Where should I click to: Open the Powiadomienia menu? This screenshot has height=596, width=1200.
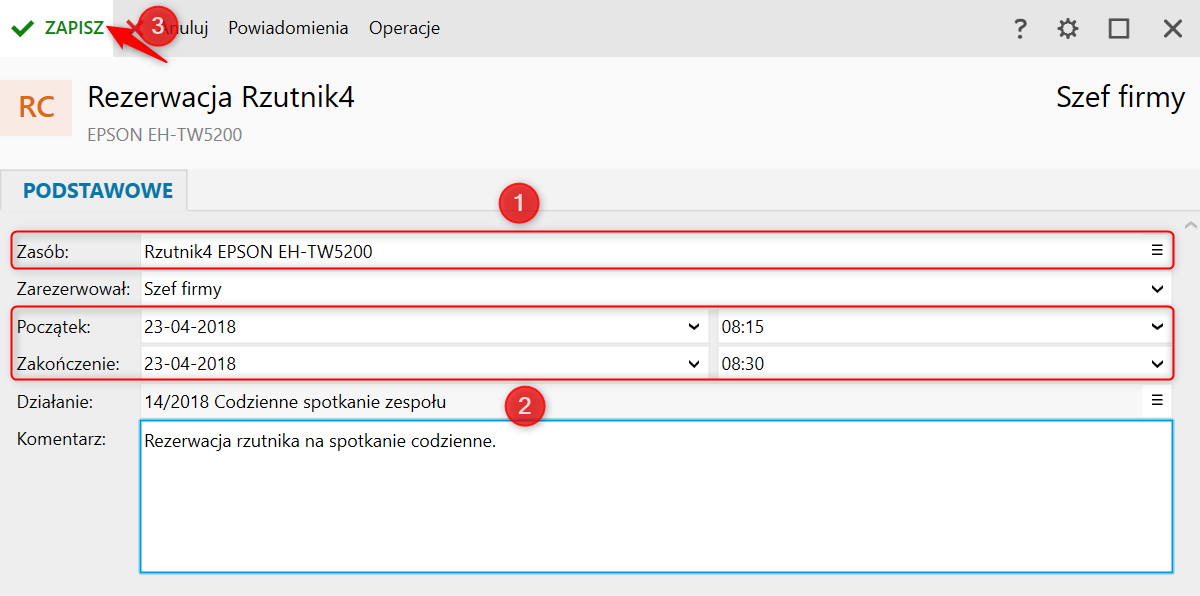point(288,28)
